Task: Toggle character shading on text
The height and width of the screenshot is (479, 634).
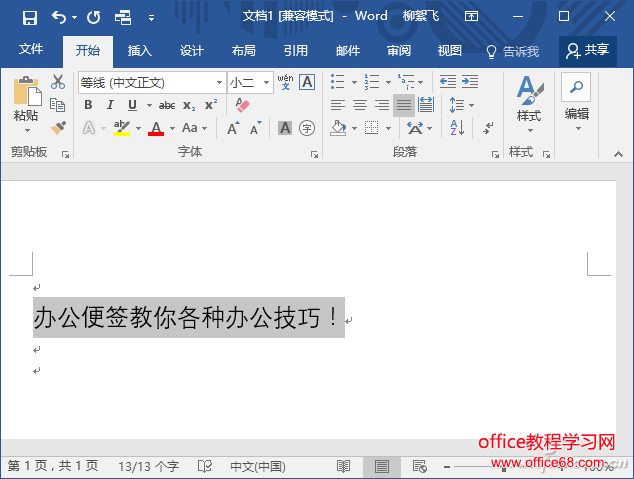Action: pyautogui.click(x=285, y=128)
